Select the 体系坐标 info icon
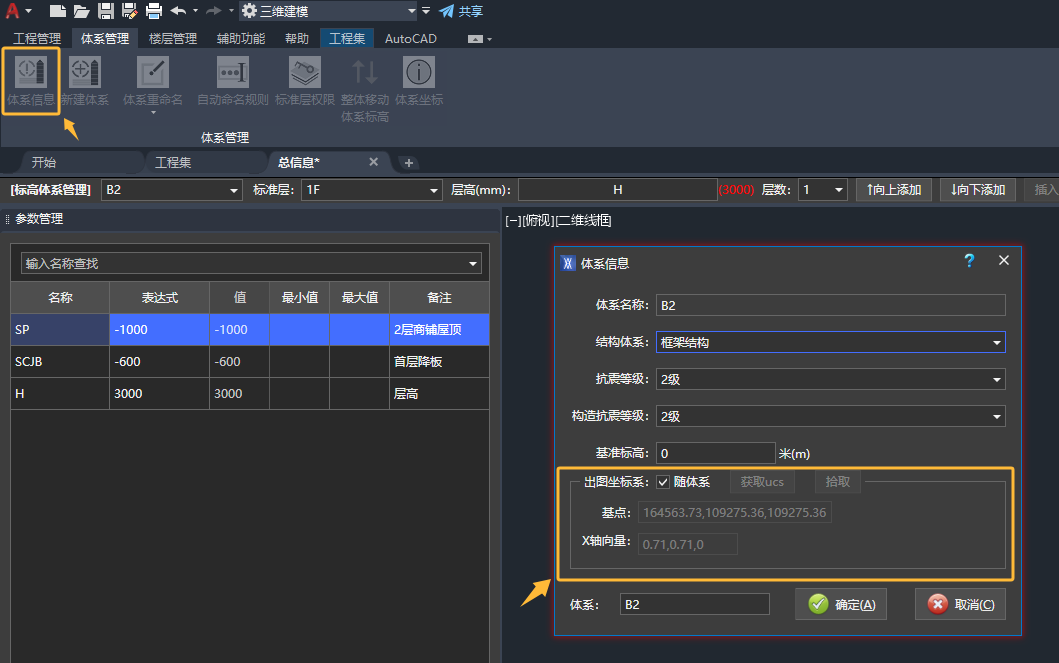This screenshot has width=1059, height=663. pos(419,72)
